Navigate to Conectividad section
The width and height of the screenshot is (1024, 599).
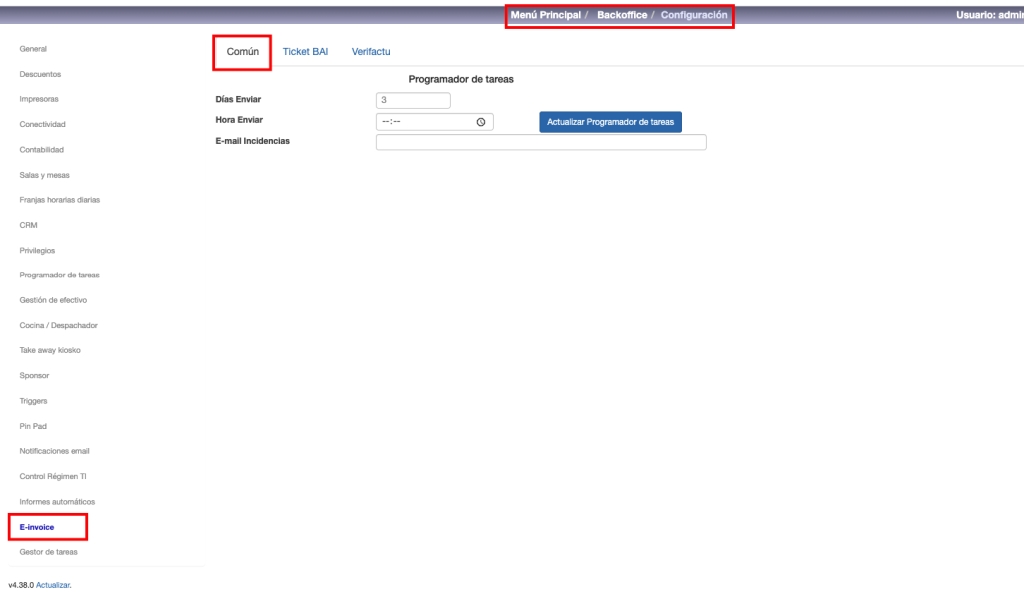point(42,124)
